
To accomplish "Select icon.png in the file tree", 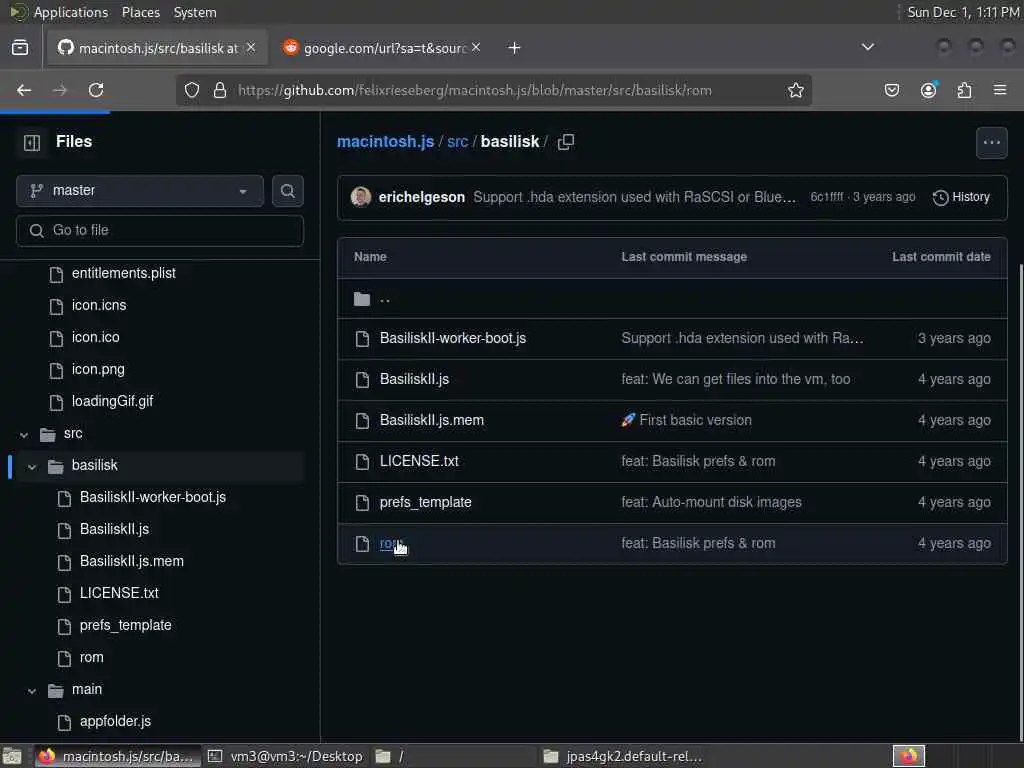I will [98, 369].
